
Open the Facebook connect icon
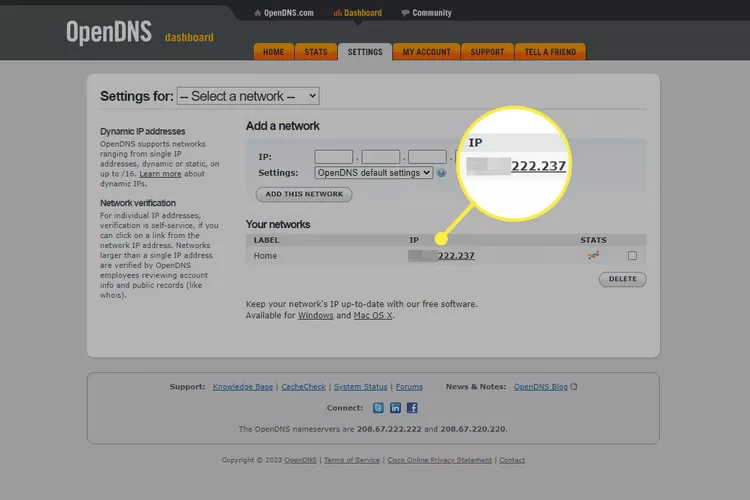(412, 408)
